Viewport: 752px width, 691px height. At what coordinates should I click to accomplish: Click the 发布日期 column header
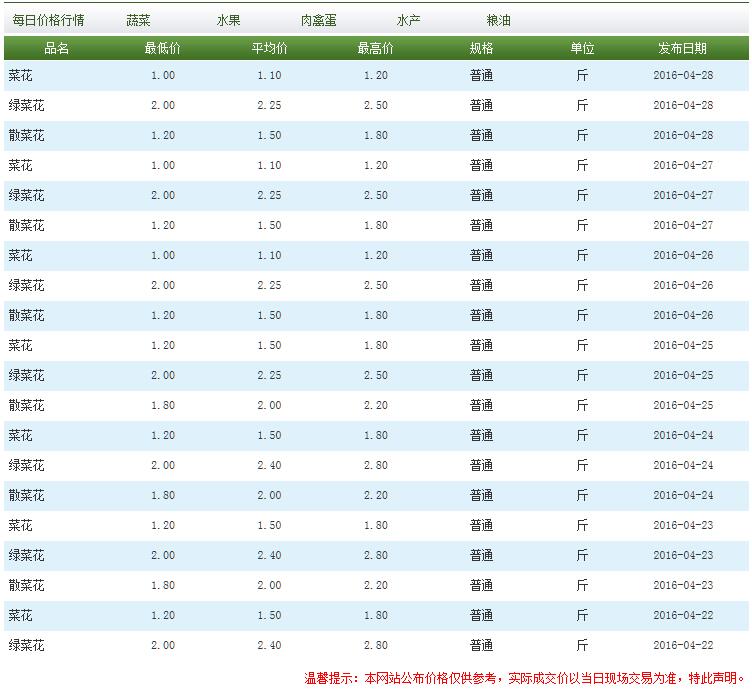[682, 48]
